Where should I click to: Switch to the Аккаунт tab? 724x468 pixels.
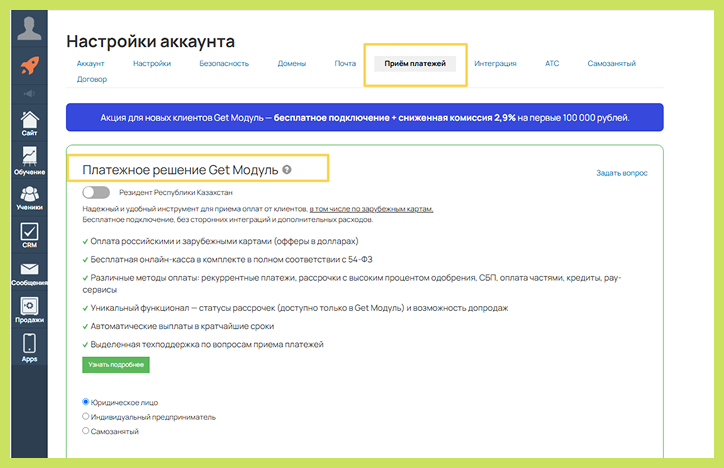pyautogui.click(x=90, y=63)
